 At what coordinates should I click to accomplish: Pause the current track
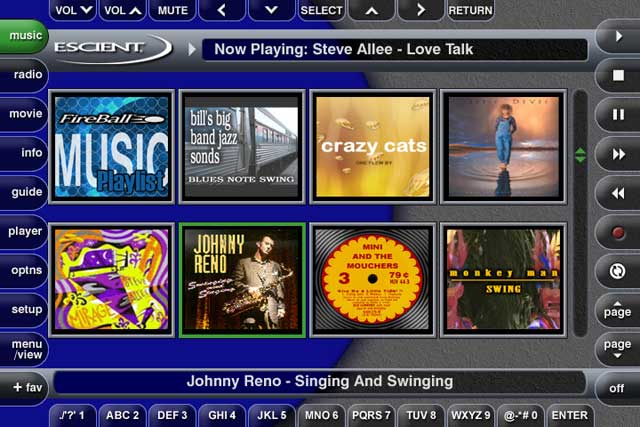pyautogui.click(x=617, y=114)
